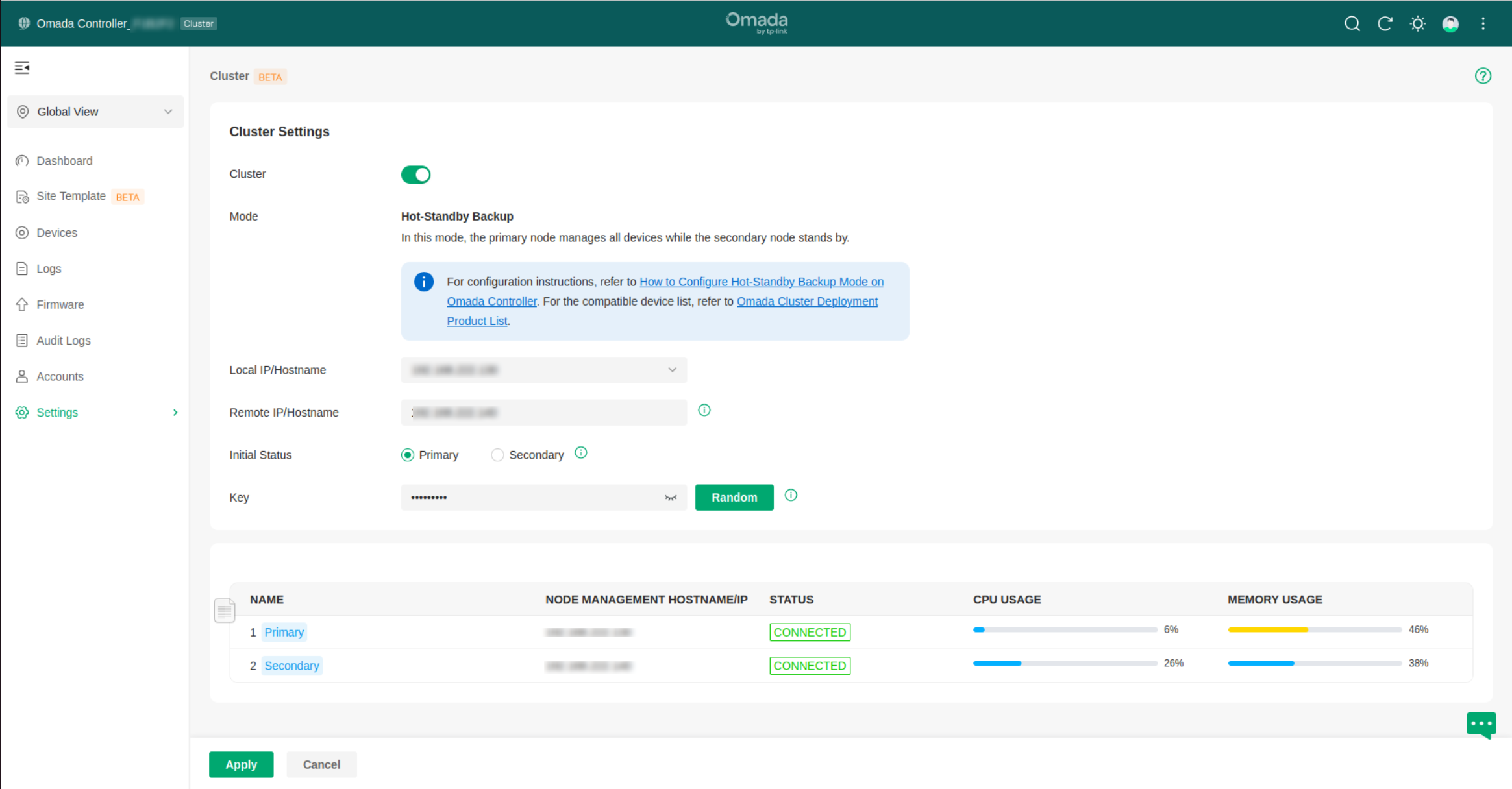Click the blue information icon in notice

[x=424, y=282]
